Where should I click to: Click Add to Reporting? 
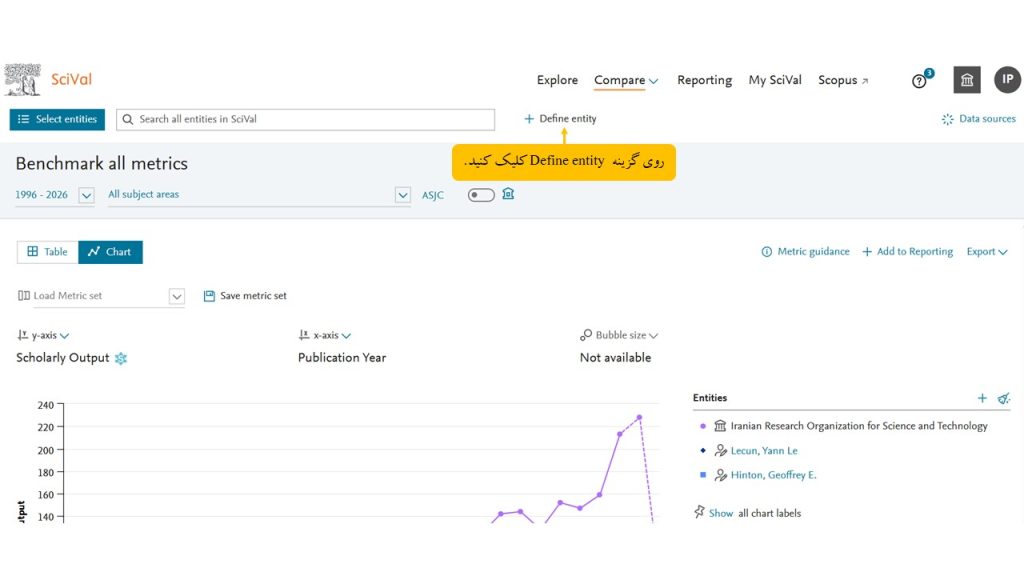[908, 251]
